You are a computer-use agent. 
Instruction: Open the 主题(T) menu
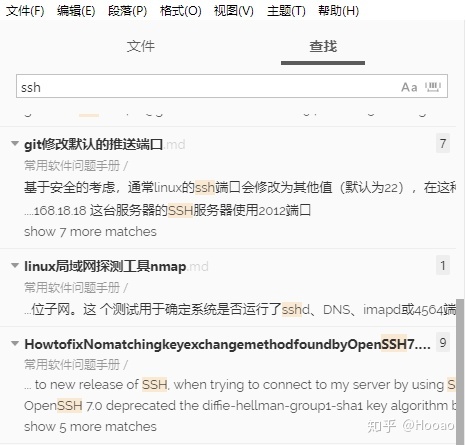tap(286, 11)
